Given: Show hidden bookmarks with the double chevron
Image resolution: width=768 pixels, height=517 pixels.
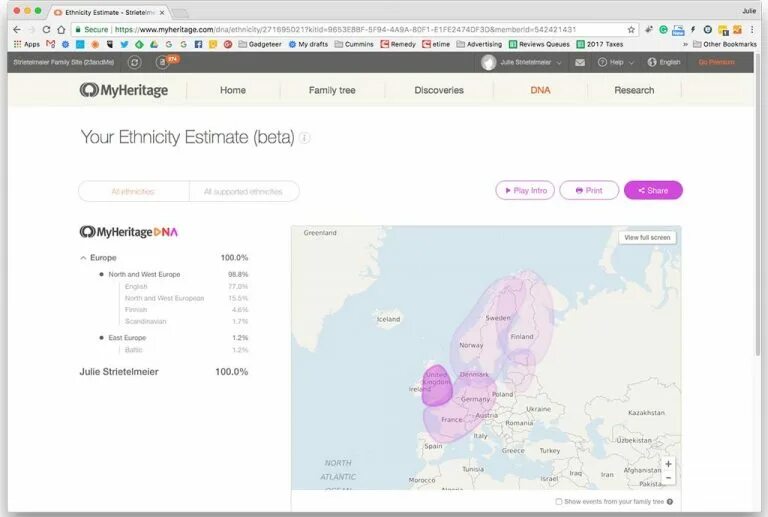Looking at the screenshot, I should pos(685,44).
